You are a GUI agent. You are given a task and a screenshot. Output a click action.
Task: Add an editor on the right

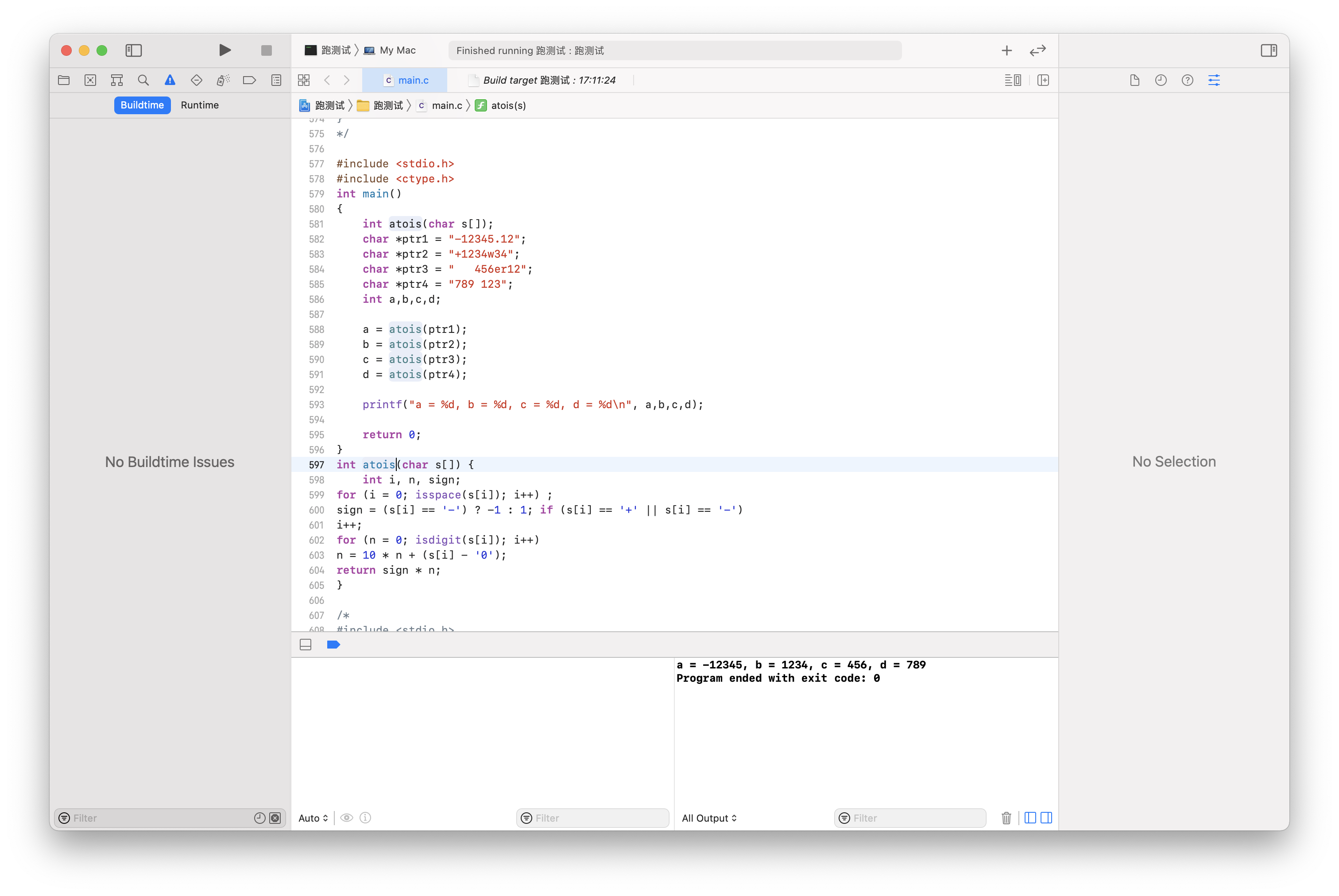click(x=1043, y=80)
